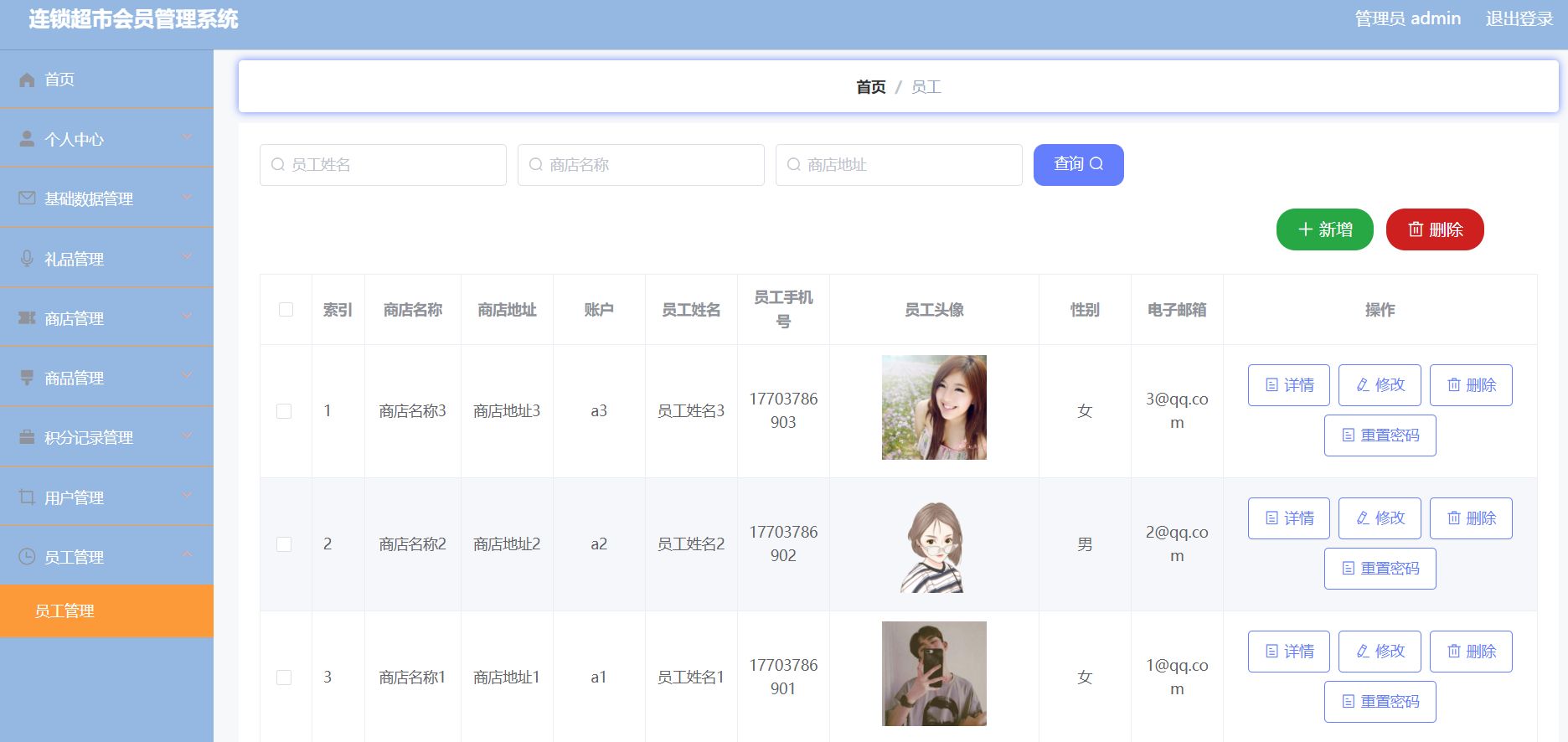Click the document icon of 详情 for 员工姓名2
Viewport: 1568px width, 742px height.
[1271, 518]
